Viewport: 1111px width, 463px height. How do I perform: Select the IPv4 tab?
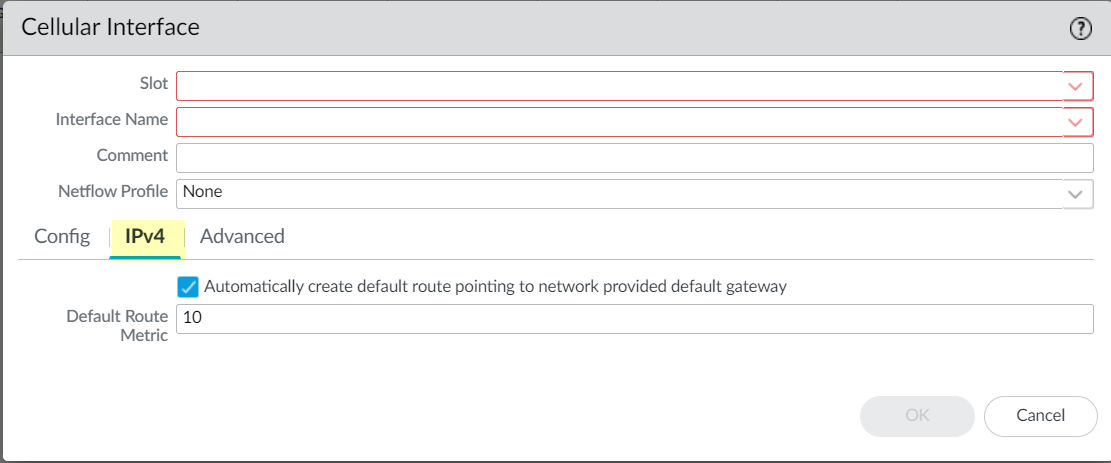coord(145,237)
